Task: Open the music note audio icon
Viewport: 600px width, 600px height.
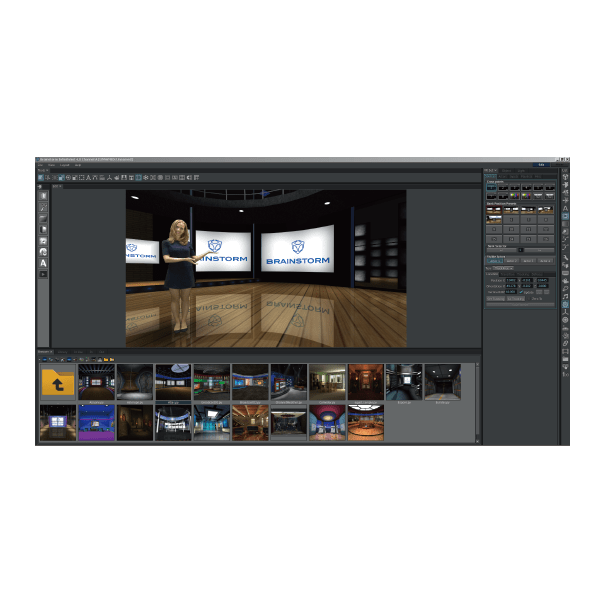Action: (565, 296)
